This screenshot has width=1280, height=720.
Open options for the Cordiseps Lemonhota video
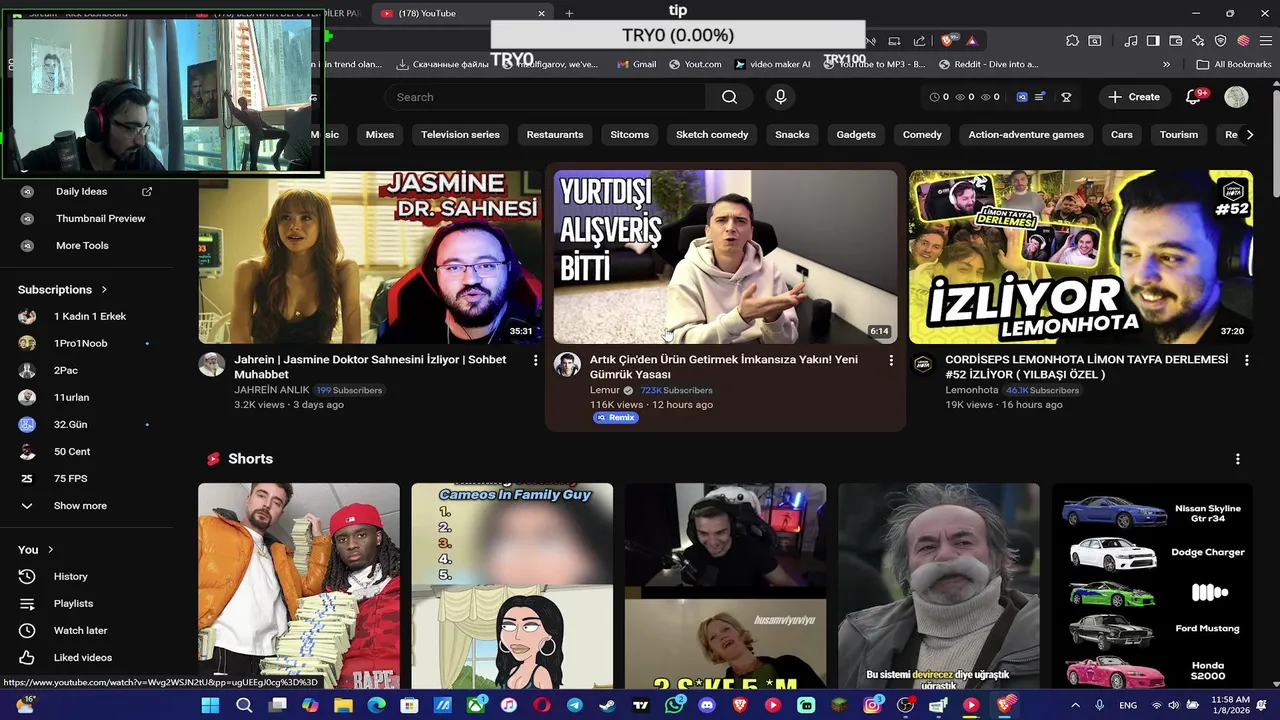[x=1246, y=360]
